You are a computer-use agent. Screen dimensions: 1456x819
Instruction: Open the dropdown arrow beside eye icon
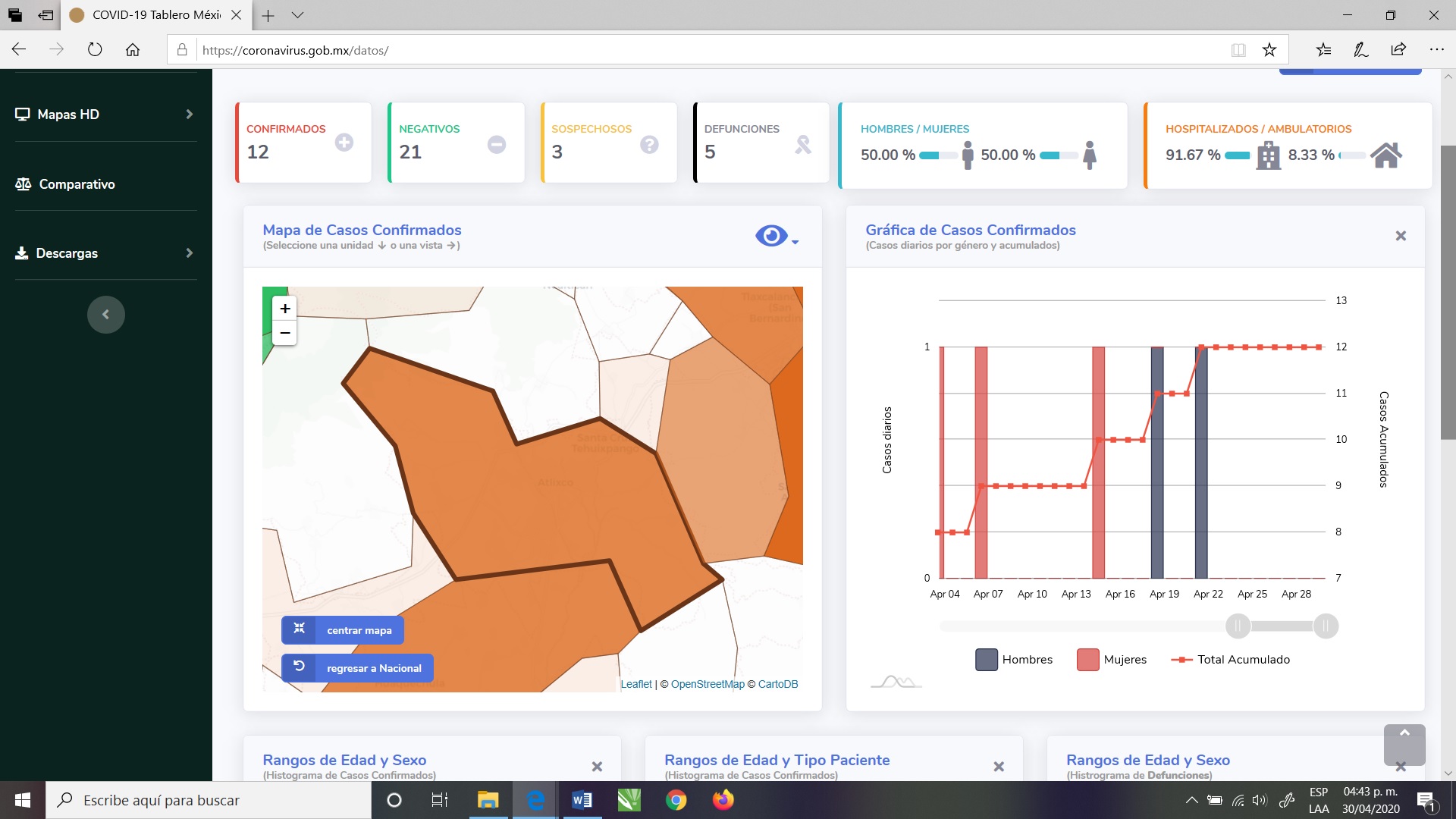[795, 242]
